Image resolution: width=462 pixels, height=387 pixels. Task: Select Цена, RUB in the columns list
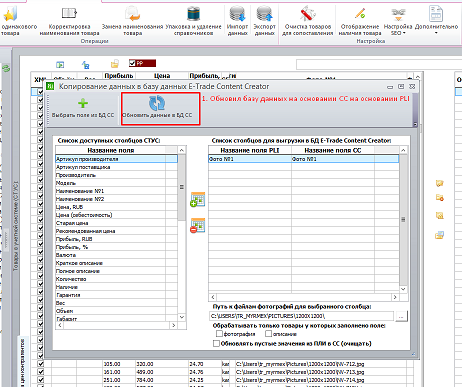click(116, 207)
